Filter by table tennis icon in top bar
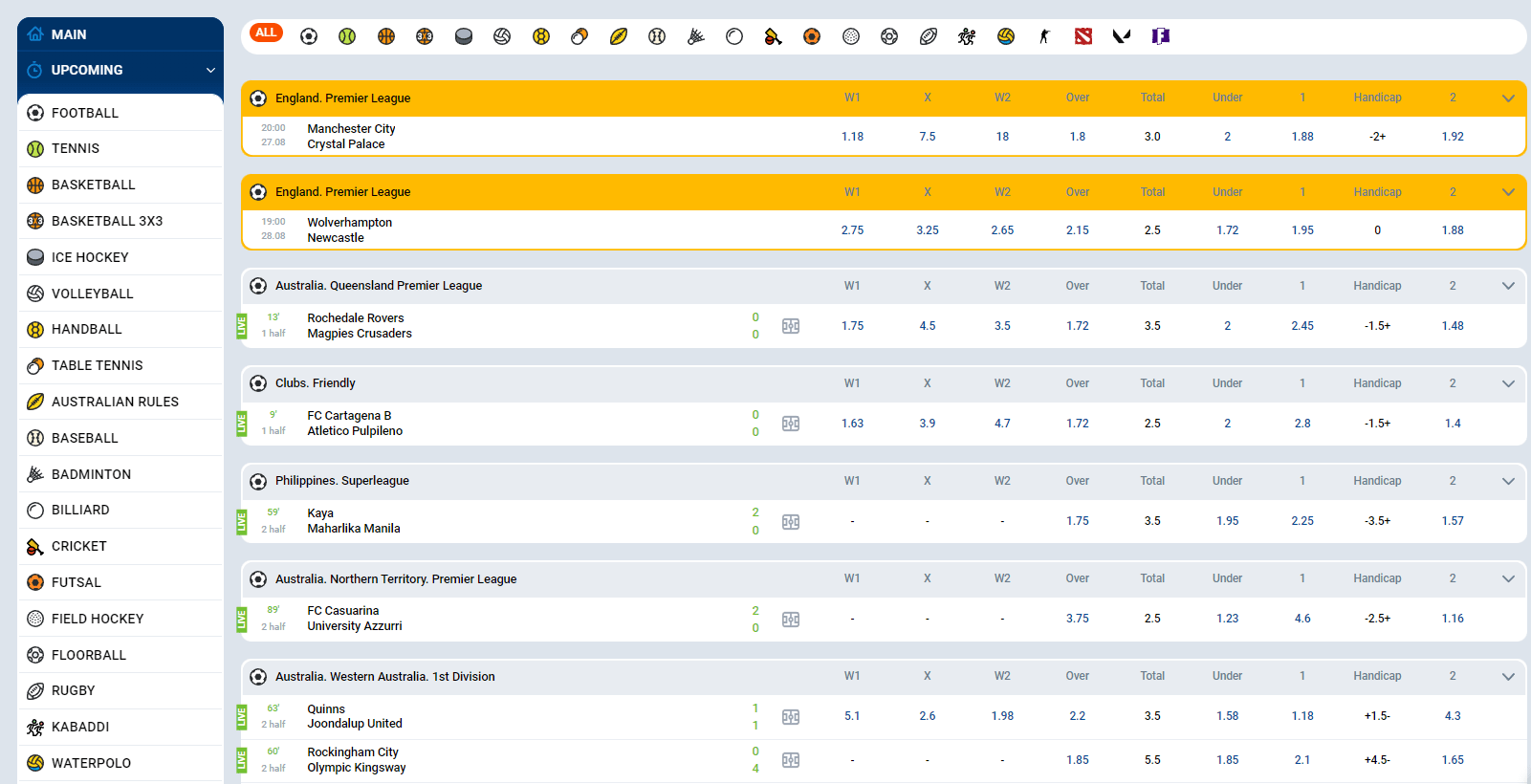1531x784 pixels. point(580,36)
